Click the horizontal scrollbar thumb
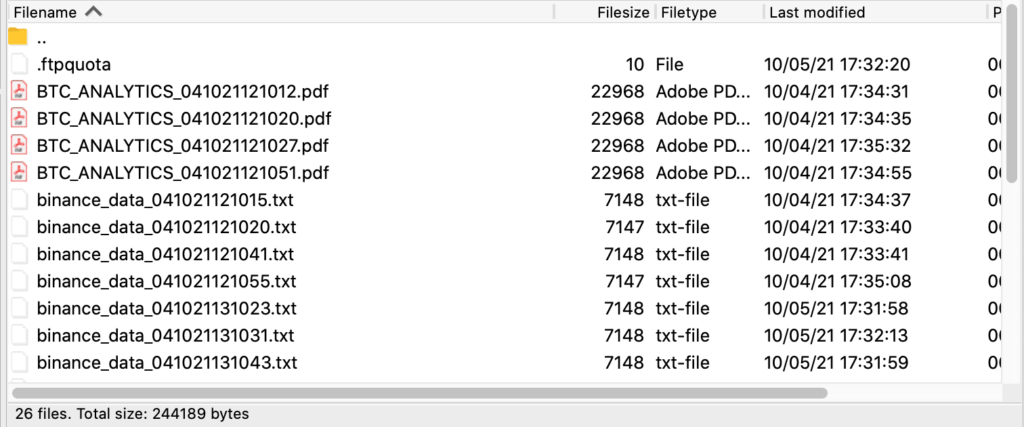This screenshot has width=1024, height=427. point(419,393)
